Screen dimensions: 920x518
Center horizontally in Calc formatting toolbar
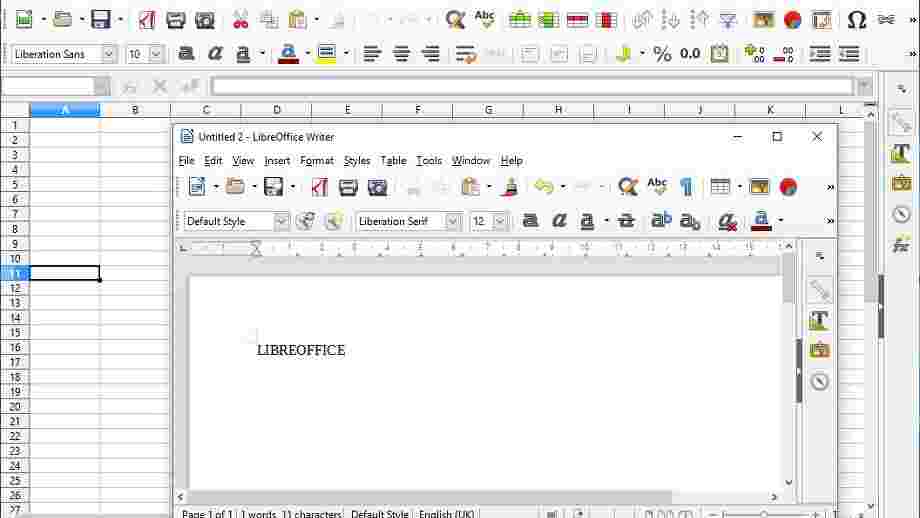[x=401, y=54]
